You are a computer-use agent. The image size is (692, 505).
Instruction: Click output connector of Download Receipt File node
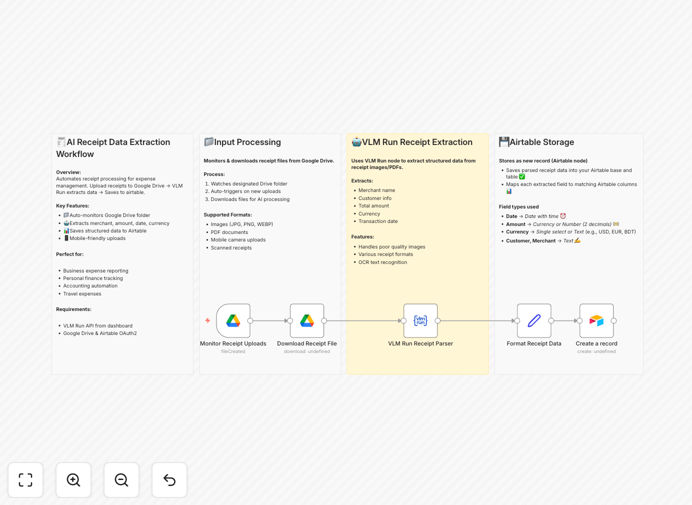coord(324,321)
